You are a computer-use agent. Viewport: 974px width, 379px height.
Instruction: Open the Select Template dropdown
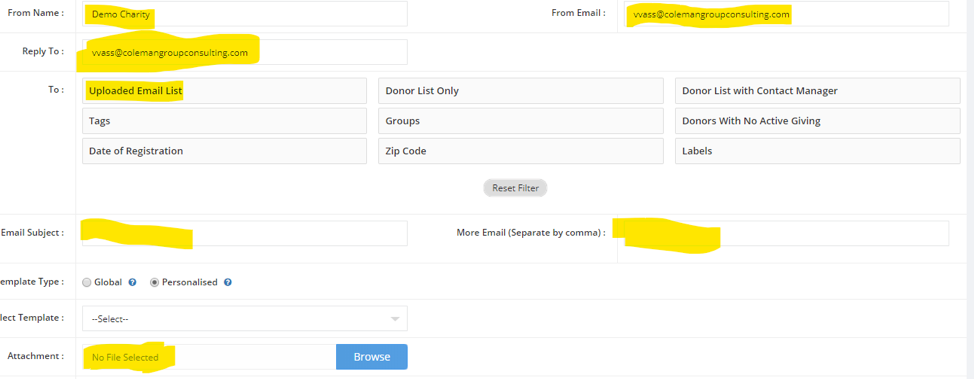245,318
